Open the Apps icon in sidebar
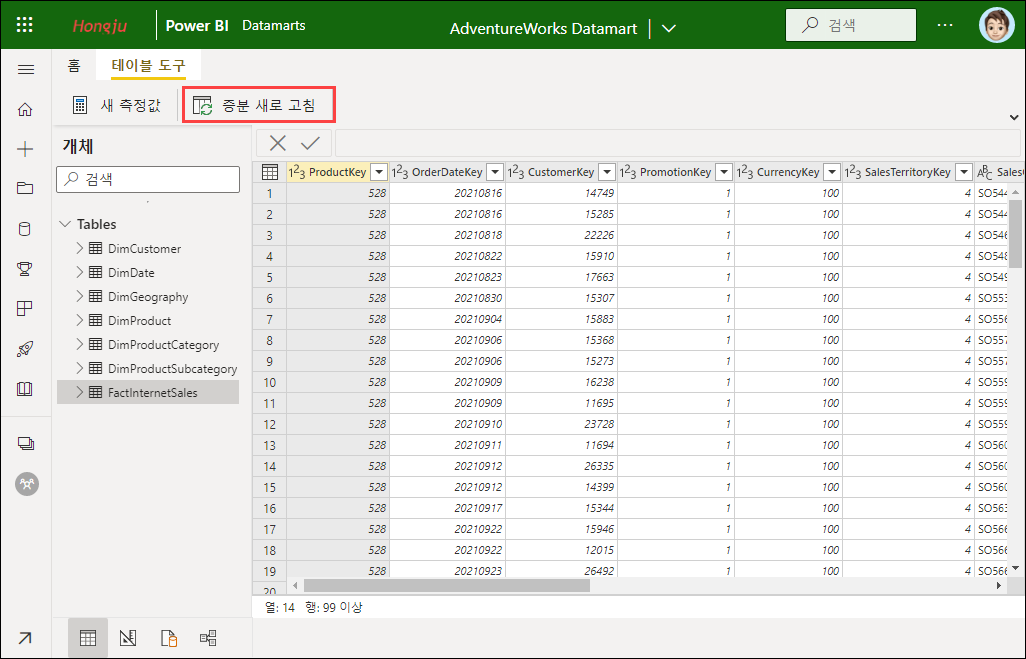Screen dimensions: 1026x659 [x=25, y=308]
